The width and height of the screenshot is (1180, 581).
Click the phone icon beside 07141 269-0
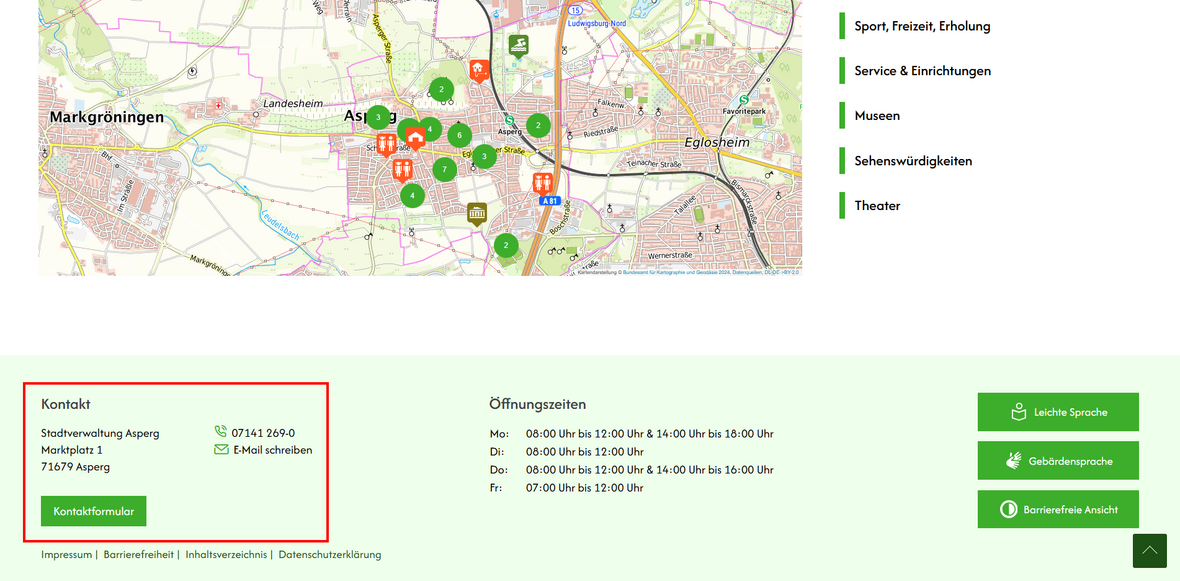click(221, 432)
